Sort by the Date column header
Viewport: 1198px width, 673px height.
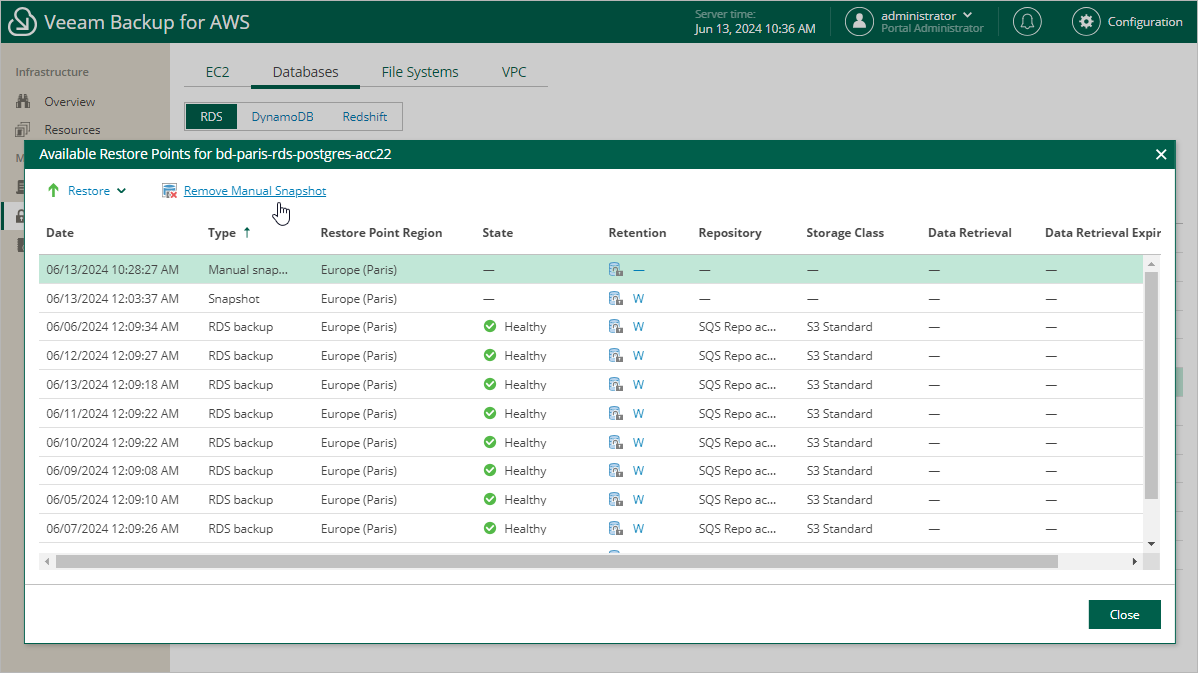click(x=60, y=233)
